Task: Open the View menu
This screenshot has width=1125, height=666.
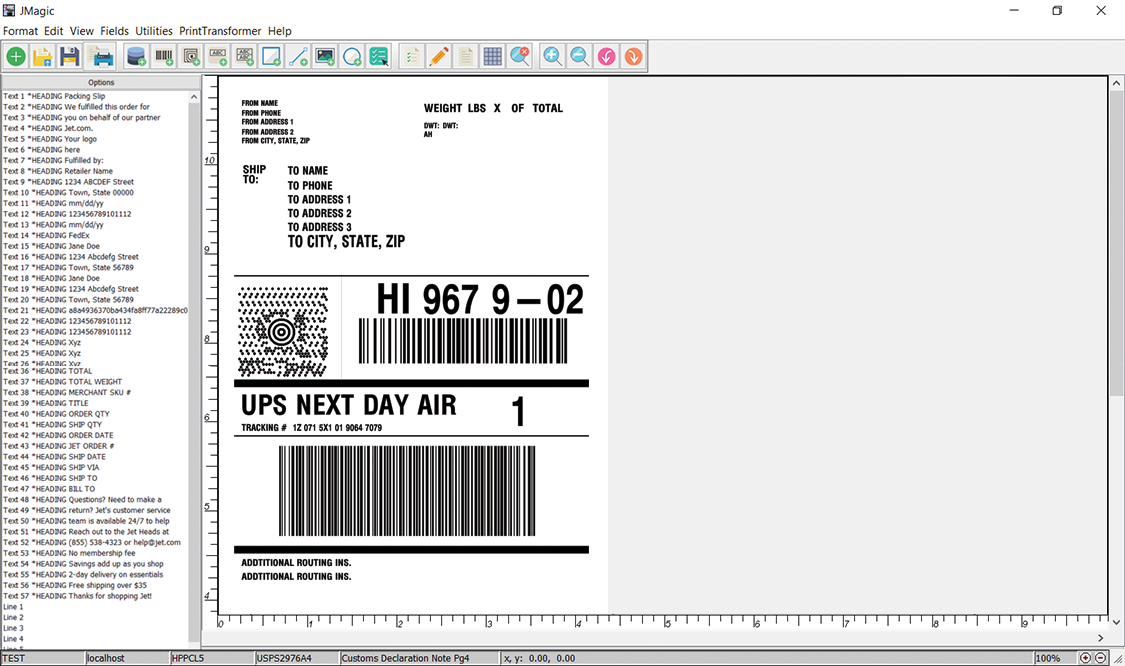Action: tap(81, 31)
